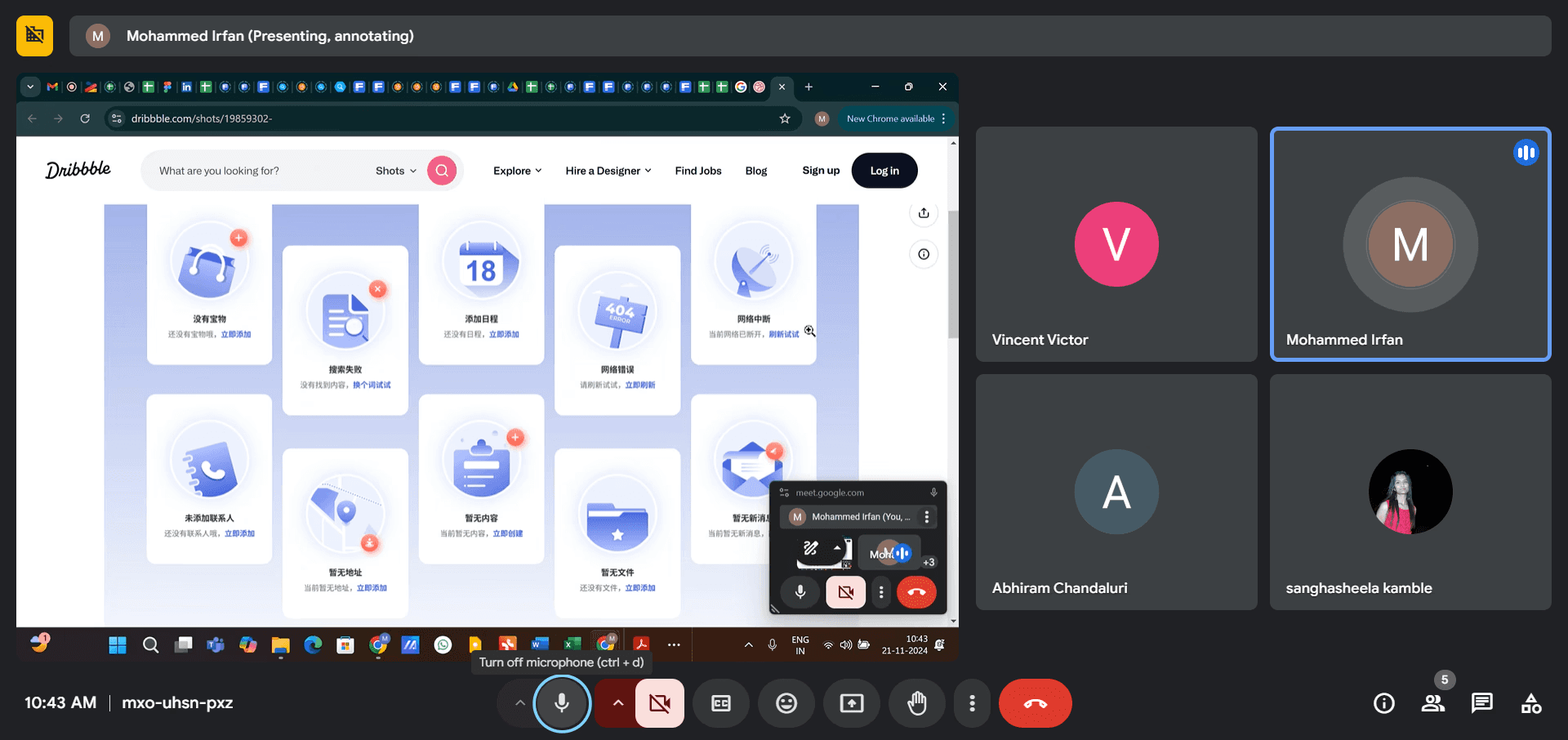Viewport: 1568px width, 740px height.
Task: Open new tab plus button
Action: (x=808, y=87)
